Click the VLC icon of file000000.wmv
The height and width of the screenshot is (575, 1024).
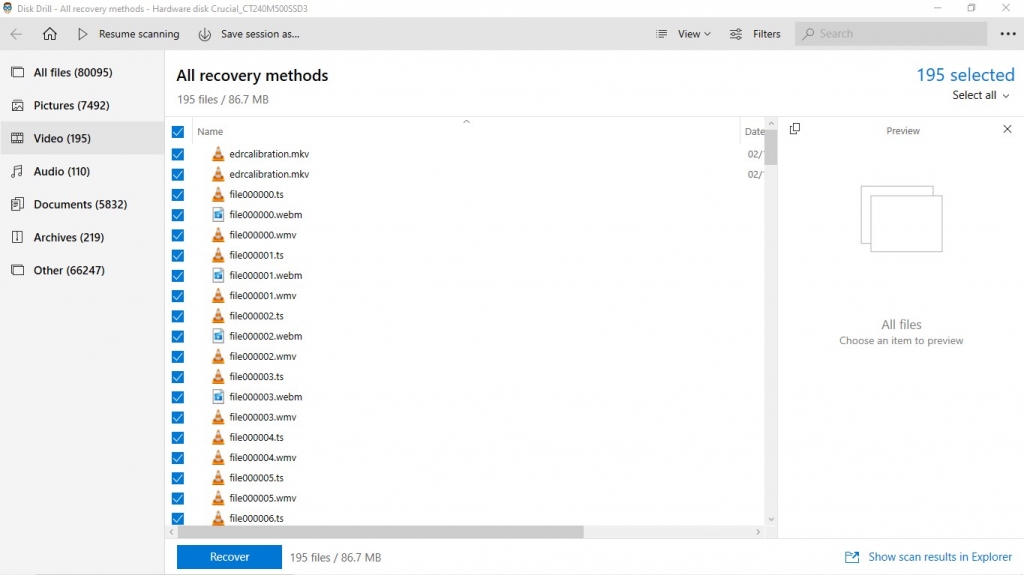[218, 235]
